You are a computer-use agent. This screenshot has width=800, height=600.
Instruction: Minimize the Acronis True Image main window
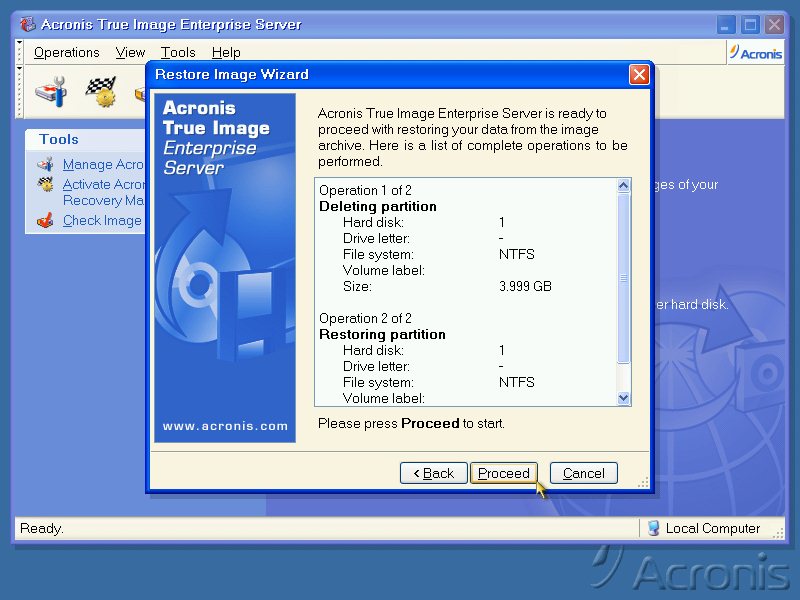[726, 24]
